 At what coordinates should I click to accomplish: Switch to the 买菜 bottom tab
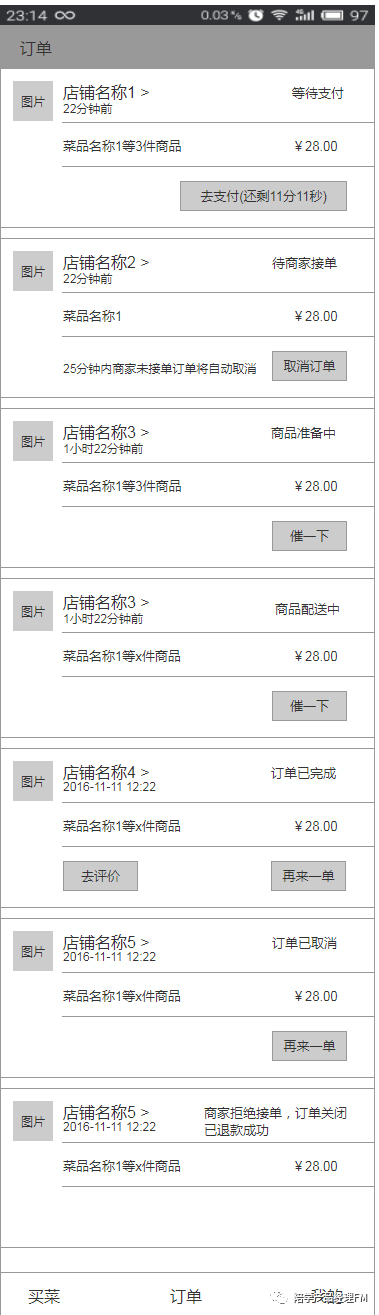tap(44, 1297)
